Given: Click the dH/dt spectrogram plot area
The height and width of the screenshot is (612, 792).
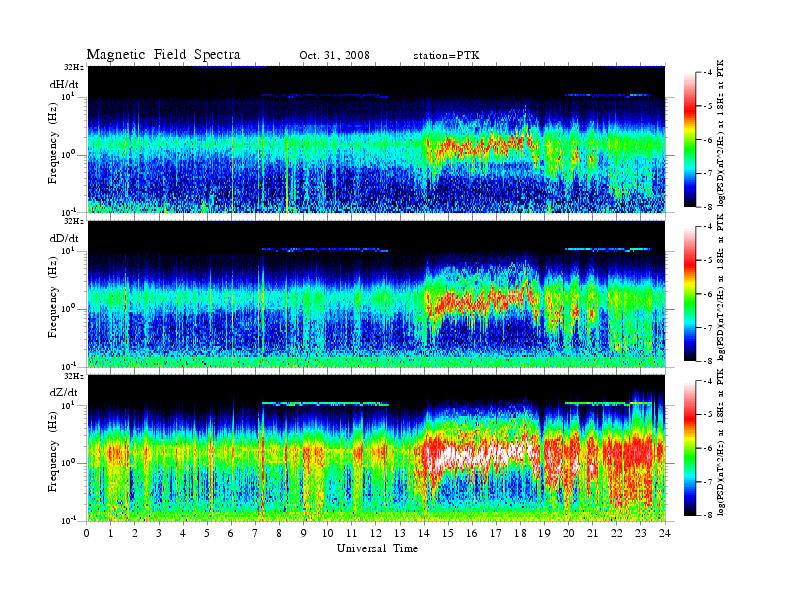Looking at the screenshot, I should coord(377,139).
